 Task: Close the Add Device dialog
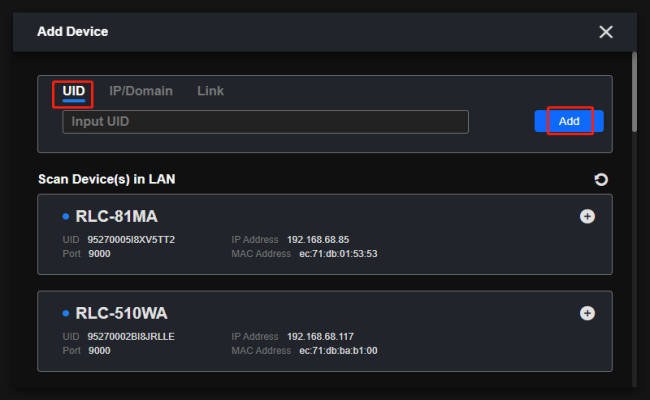[606, 32]
